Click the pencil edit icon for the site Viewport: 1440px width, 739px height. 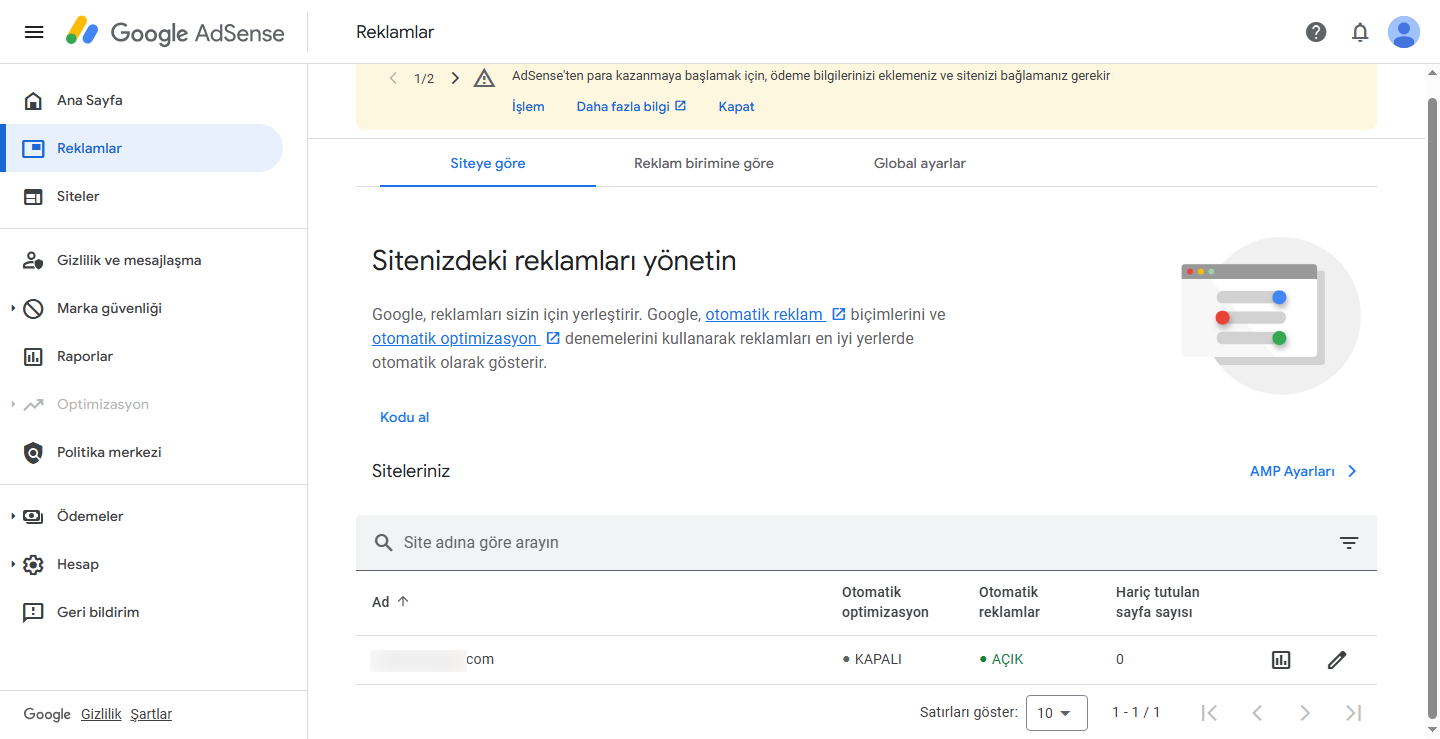pyautogui.click(x=1337, y=660)
